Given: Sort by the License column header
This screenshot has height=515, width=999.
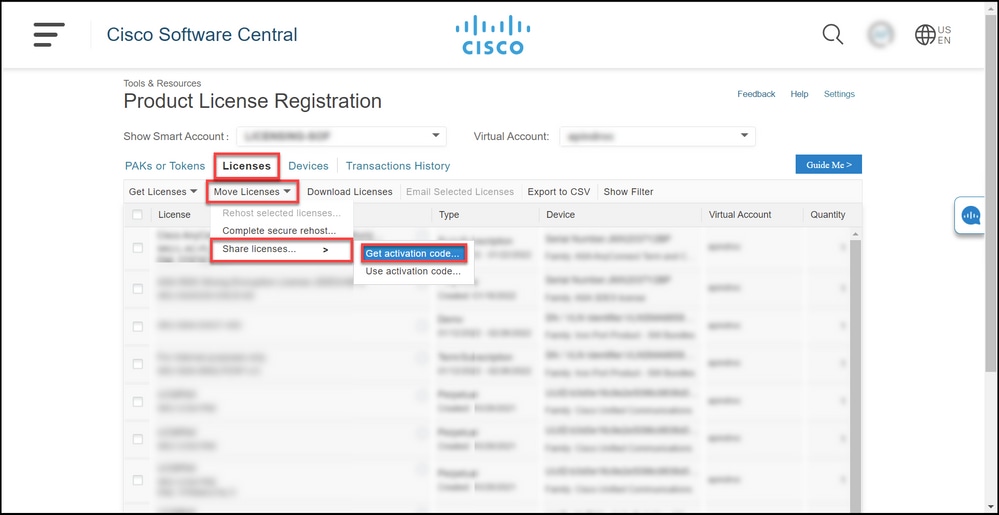Looking at the screenshot, I should [174, 215].
